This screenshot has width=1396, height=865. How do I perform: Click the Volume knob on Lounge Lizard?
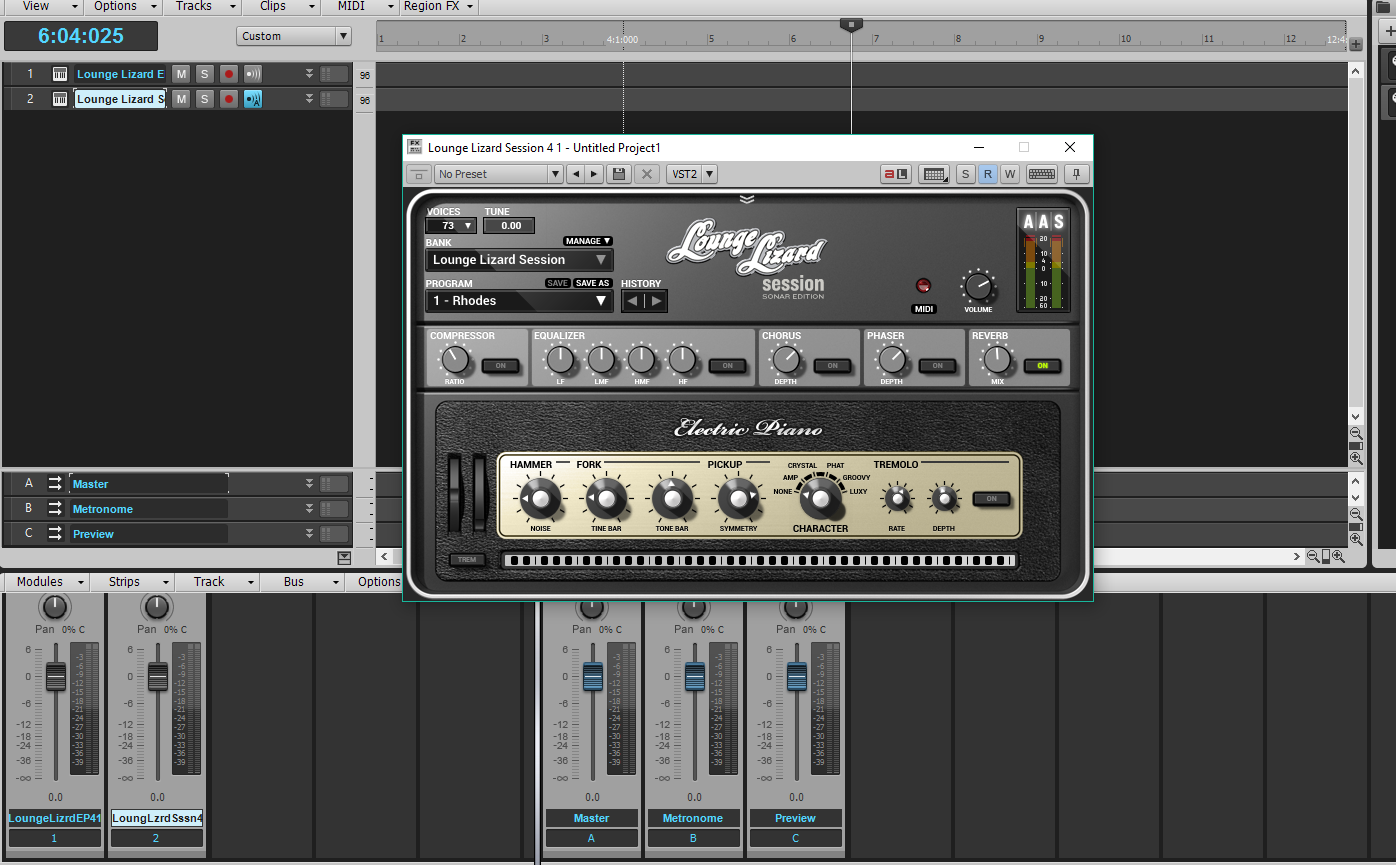coord(978,288)
